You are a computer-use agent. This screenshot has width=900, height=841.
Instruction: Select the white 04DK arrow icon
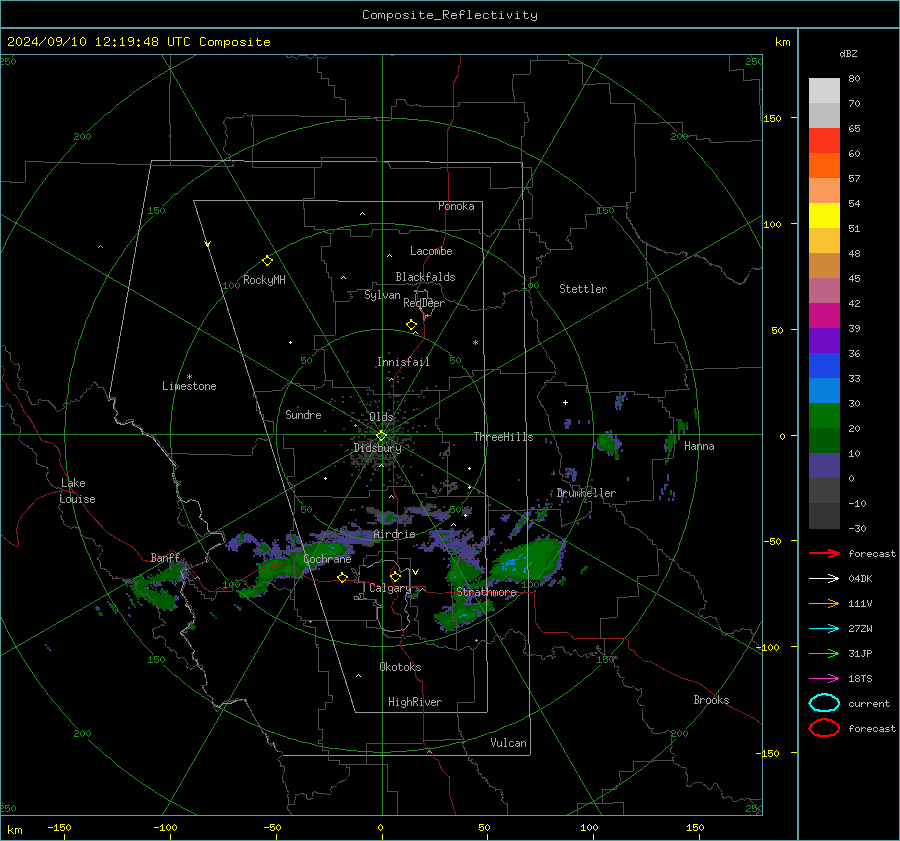824,578
